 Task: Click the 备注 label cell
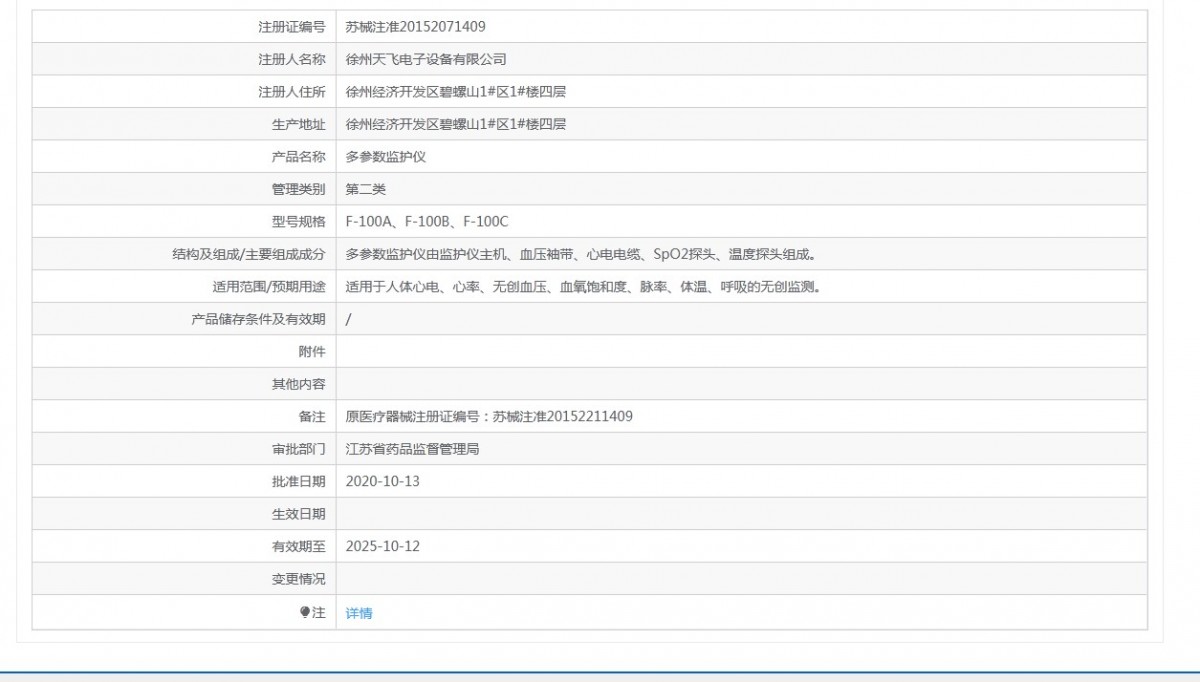click(x=184, y=416)
